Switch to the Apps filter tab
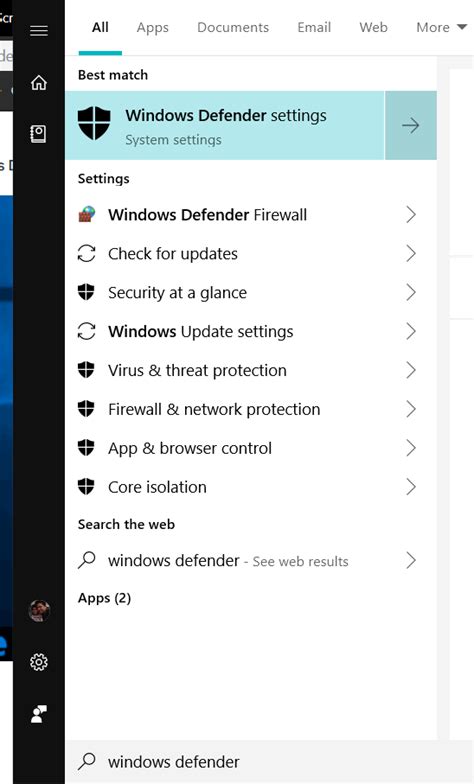Image resolution: width=474 pixels, height=784 pixels. tap(152, 28)
